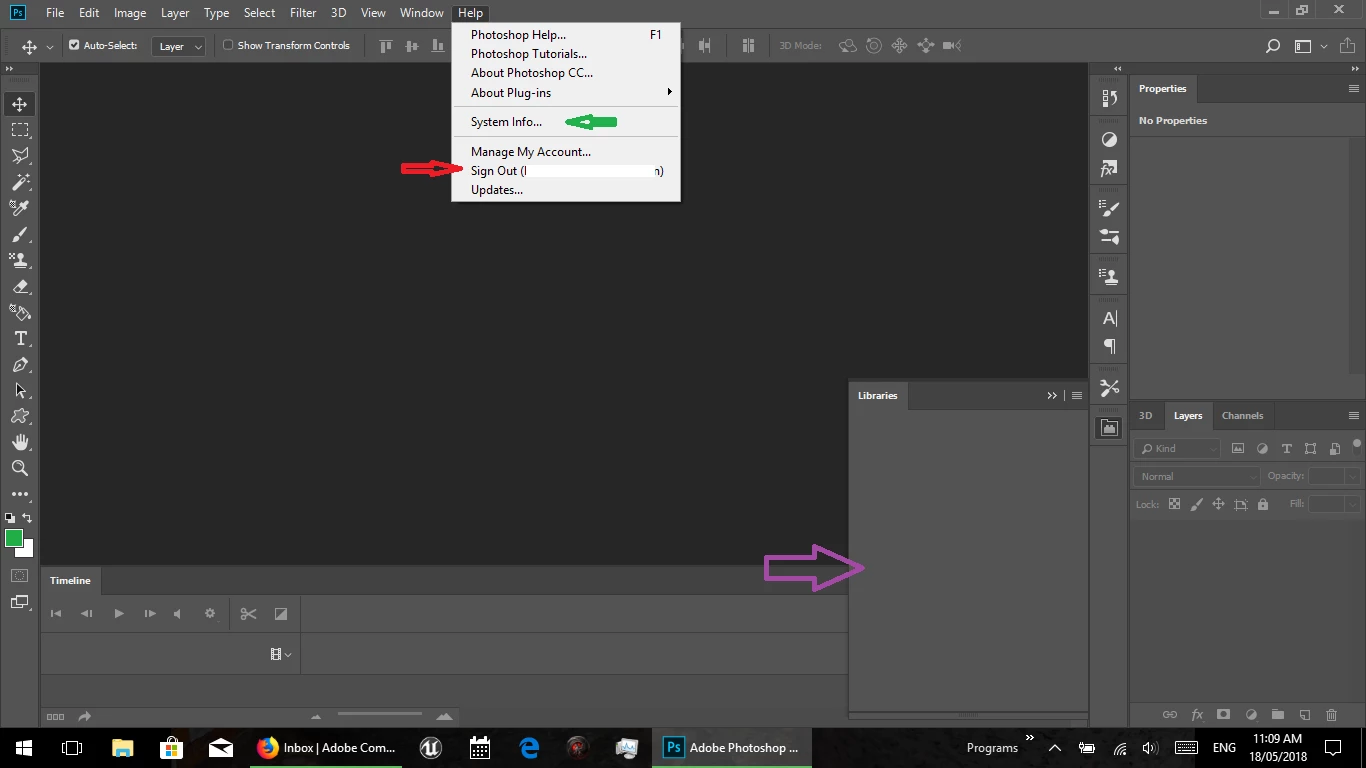The height and width of the screenshot is (768, 1366).
Task: Open the search magnifier in options bar
Action: (x=1273, y=46)
